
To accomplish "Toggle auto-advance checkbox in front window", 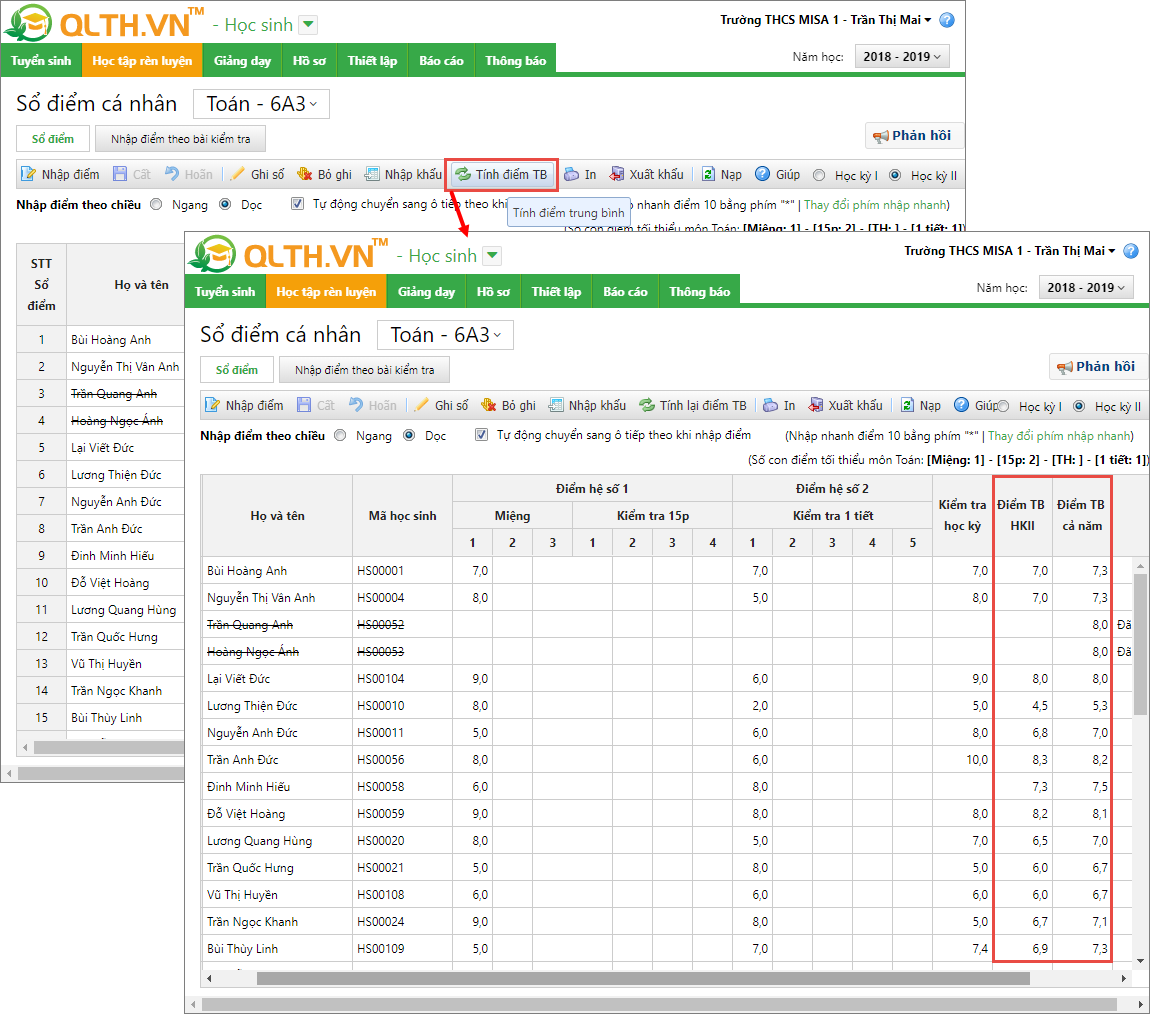I will tap(482, 435).
